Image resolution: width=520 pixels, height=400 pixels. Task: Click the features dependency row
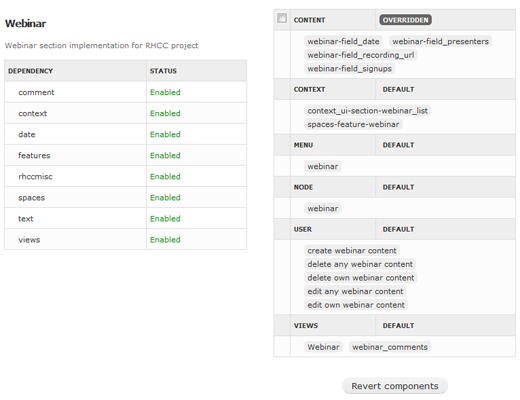point(125,155)
